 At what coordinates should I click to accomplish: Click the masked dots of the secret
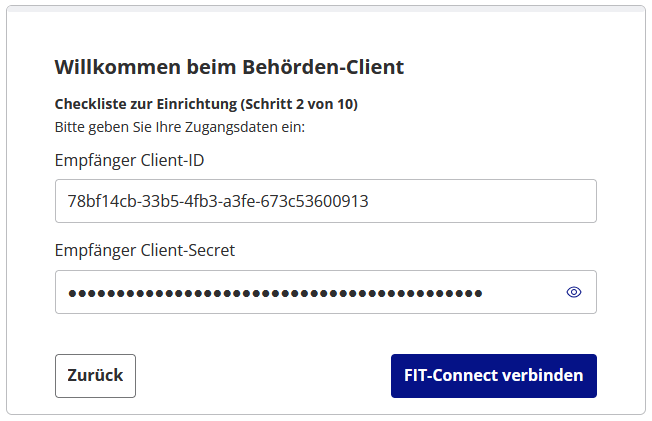(275, 293)
